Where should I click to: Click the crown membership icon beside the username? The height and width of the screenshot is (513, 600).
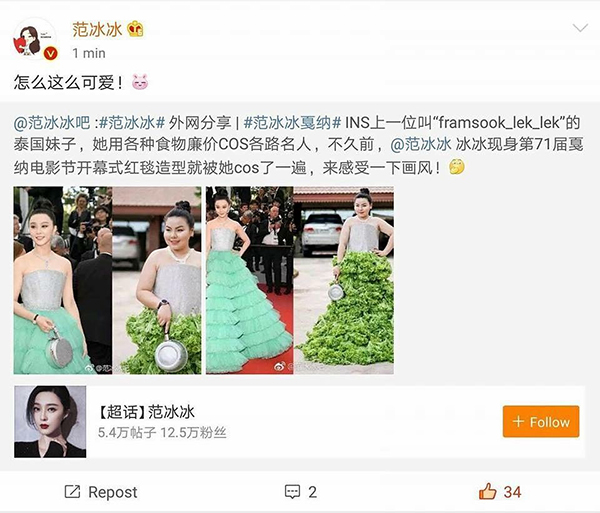click(x=135, y=29)
